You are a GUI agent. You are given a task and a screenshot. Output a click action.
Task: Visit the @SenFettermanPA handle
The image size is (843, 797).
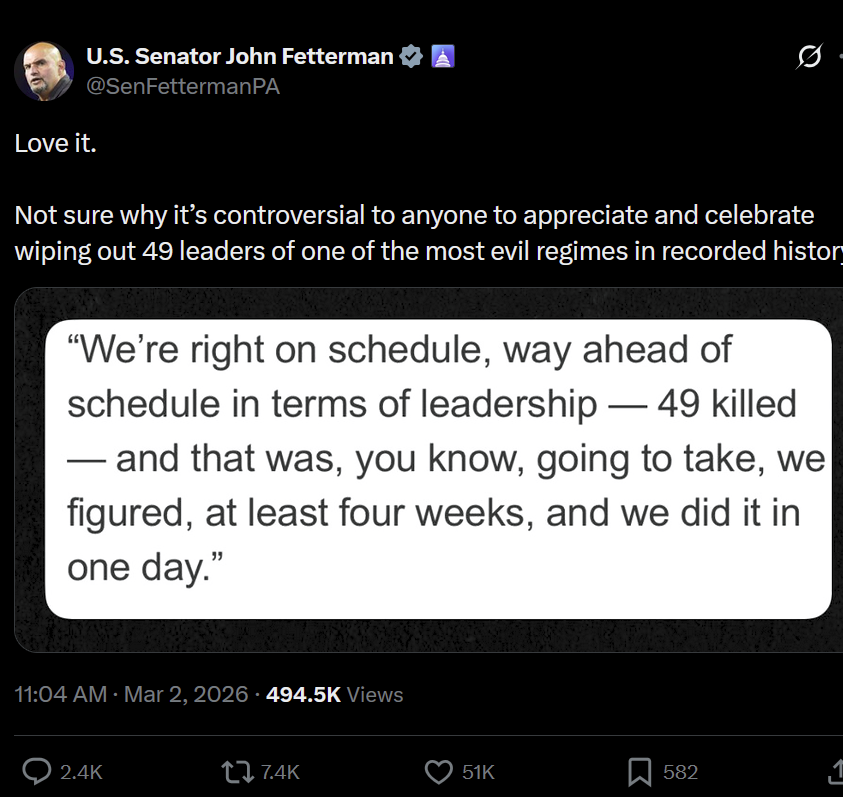tap(183, 87)
